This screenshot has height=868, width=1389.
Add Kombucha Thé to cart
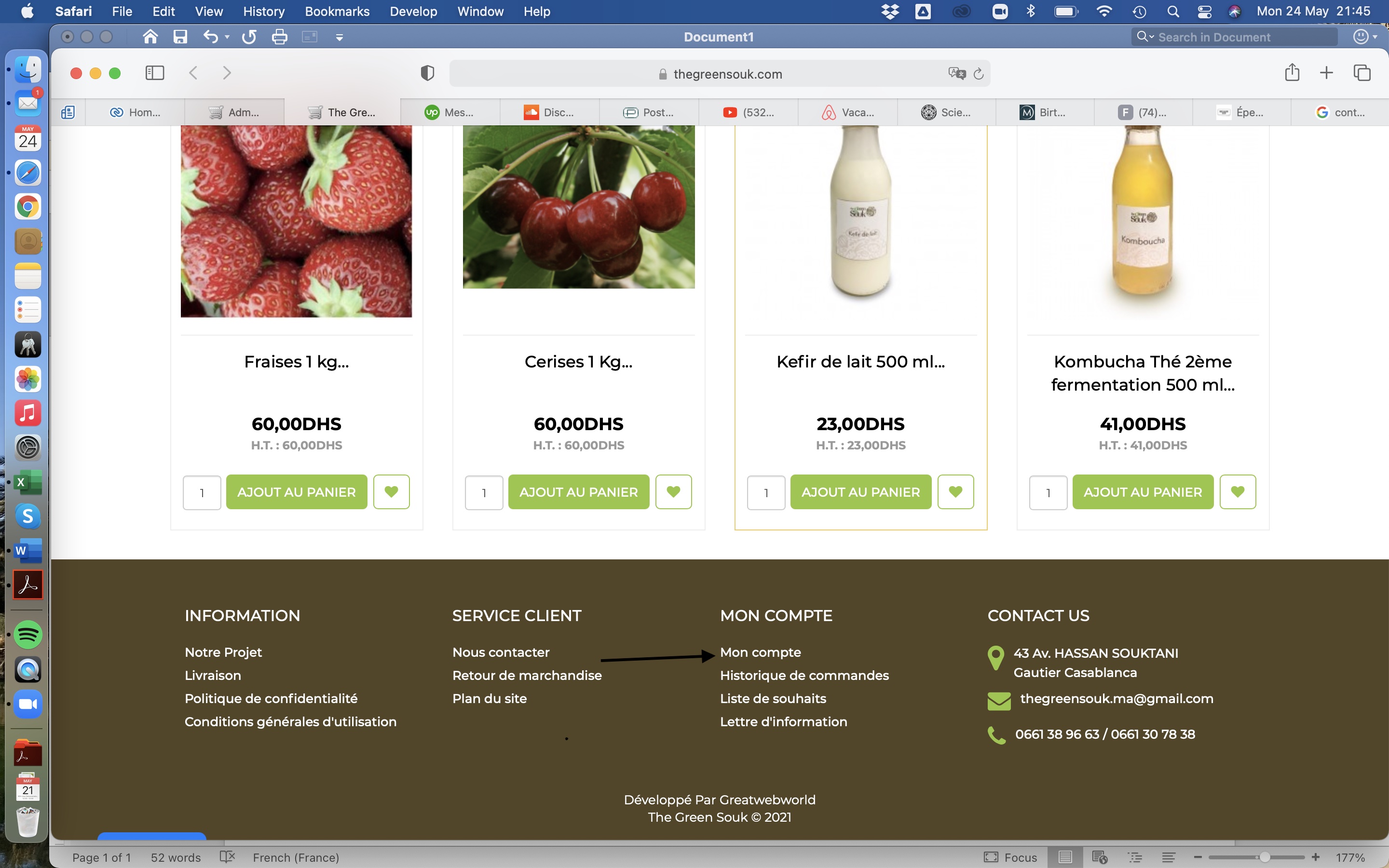click(x=1143, y=492)
